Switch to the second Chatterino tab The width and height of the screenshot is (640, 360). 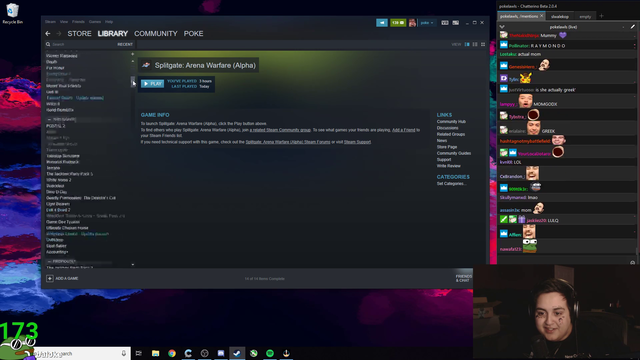(560, 17)
